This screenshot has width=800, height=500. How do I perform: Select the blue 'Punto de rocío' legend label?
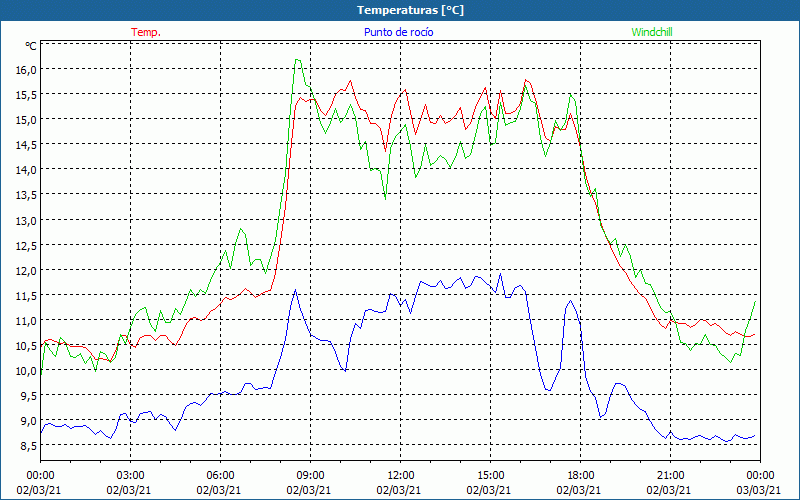pos(398,32)
